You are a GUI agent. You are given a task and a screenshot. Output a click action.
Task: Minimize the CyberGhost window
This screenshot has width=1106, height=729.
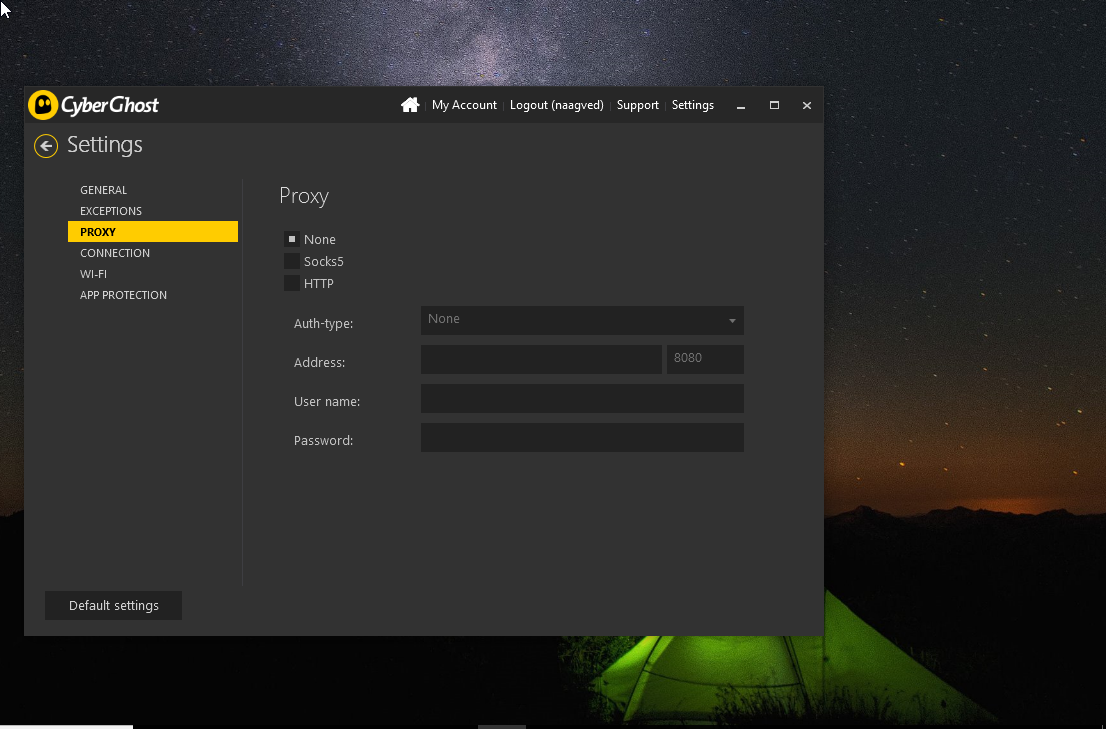[x=741, y=105]
